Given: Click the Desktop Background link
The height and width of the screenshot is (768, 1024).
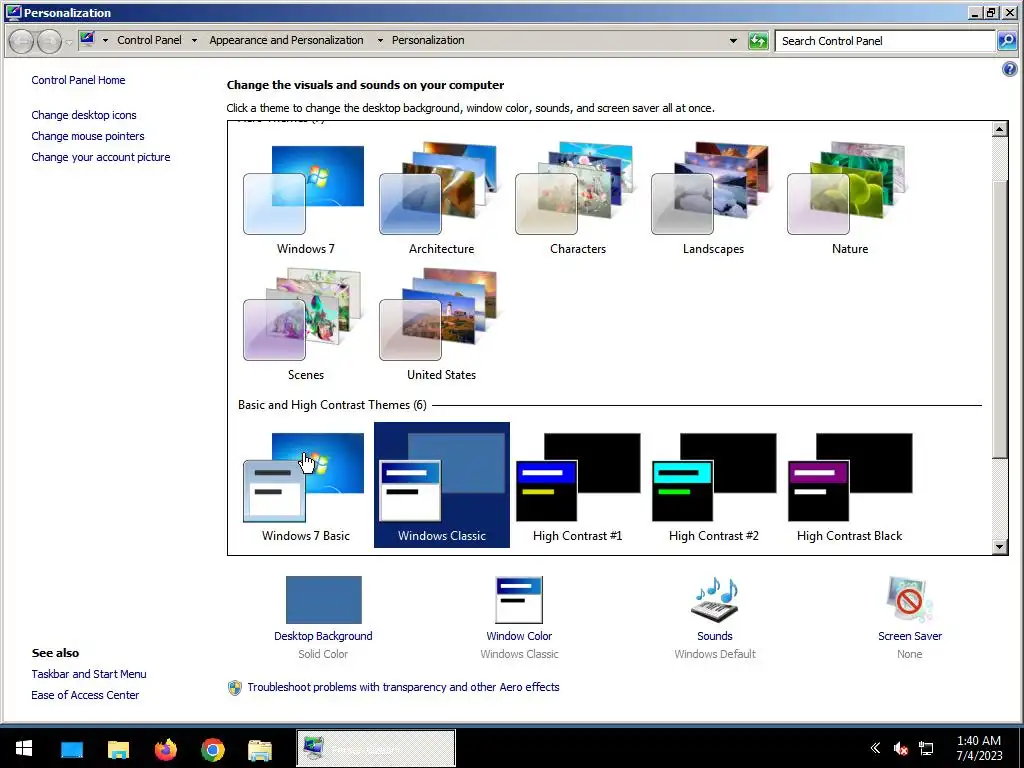Looking at the screenshot, I should click(323, 636).
